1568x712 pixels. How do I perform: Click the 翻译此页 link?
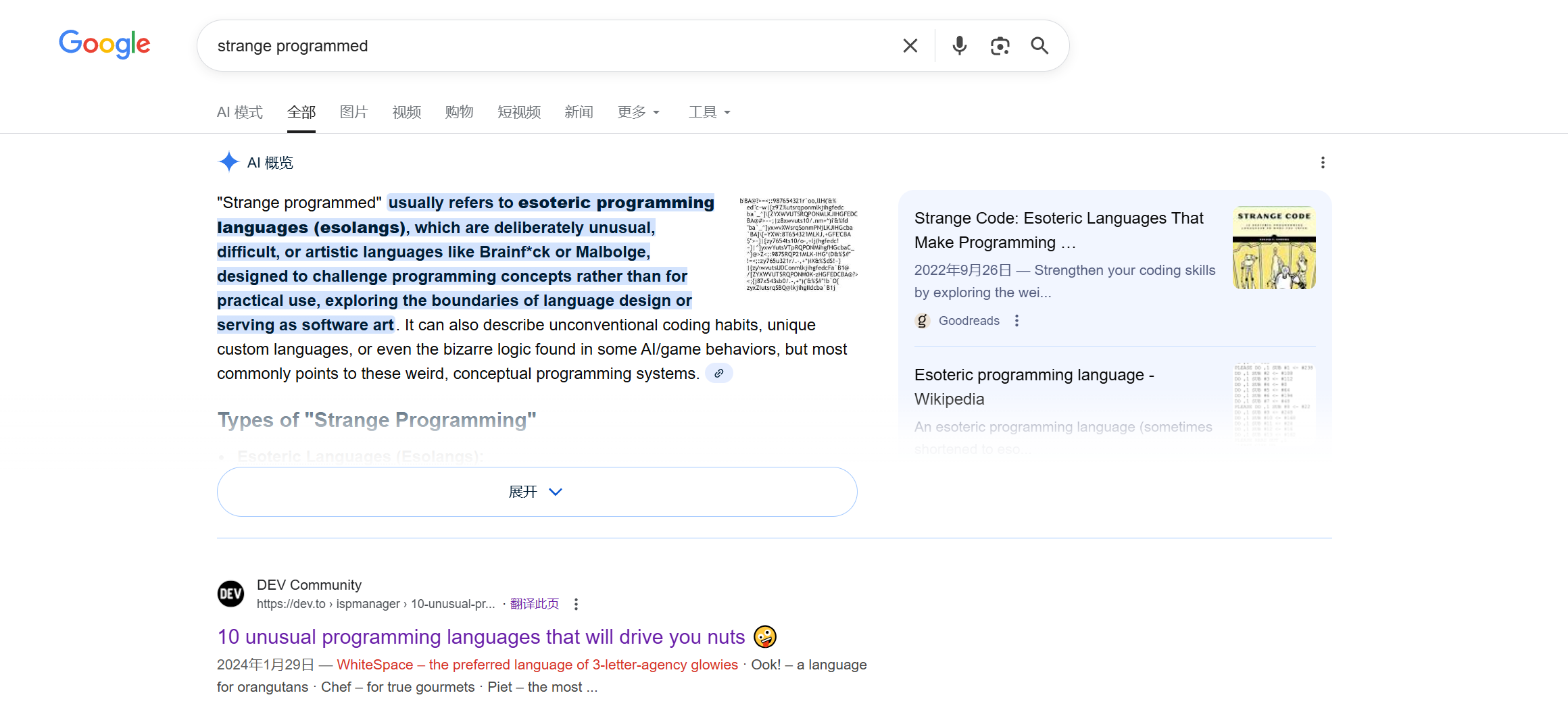pyautogui.click(x=534, y=604)
